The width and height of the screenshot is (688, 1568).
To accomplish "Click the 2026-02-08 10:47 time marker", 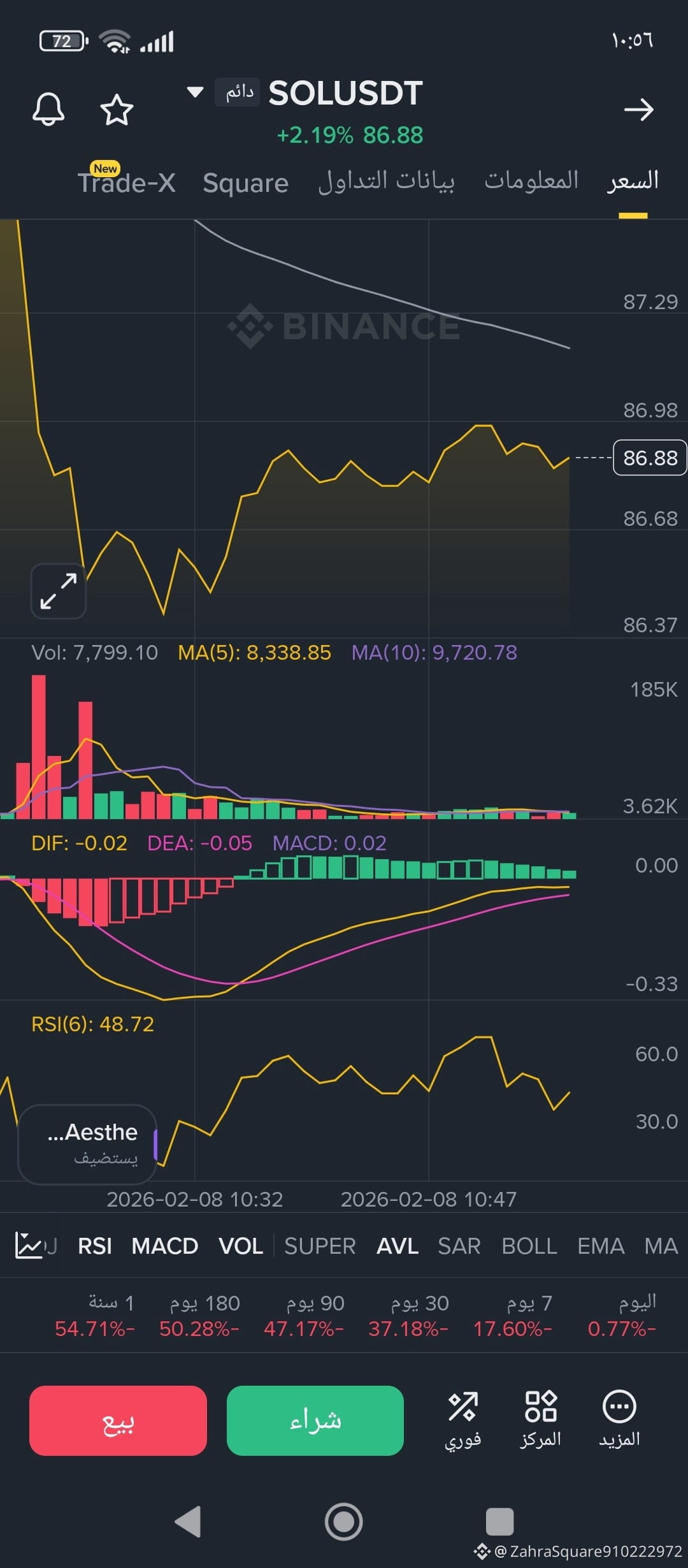I will coord(429,1200).
